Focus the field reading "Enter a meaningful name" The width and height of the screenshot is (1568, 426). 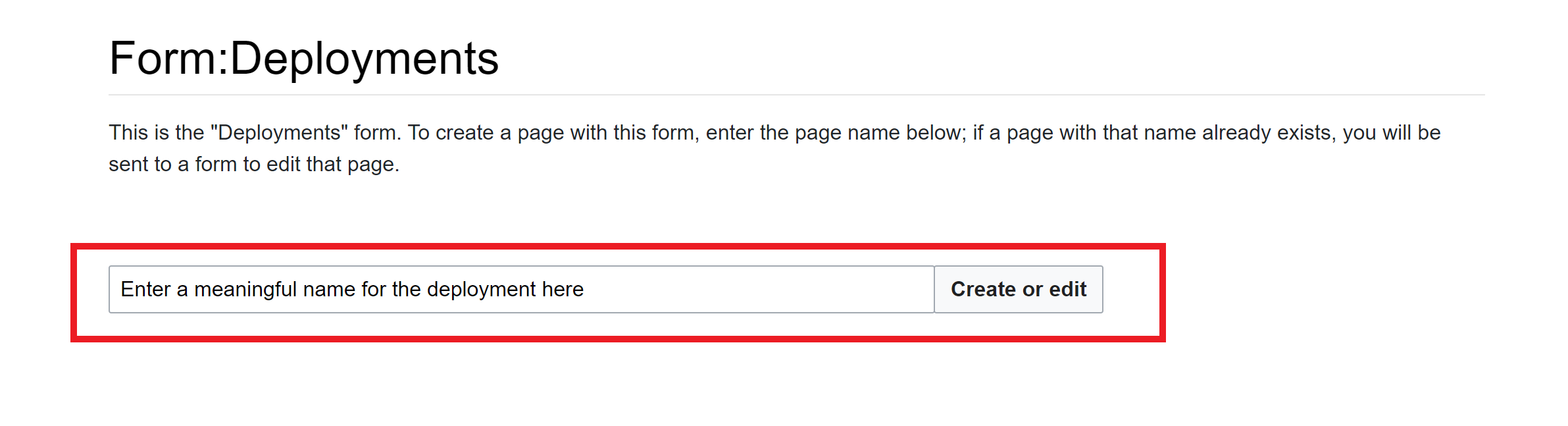point(521,289)
